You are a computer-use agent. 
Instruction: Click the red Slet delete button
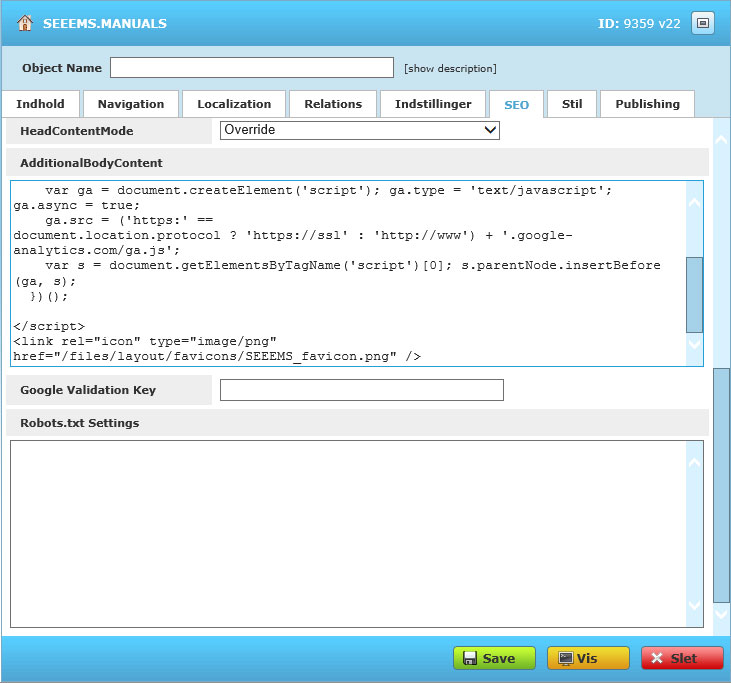coord(682,658)
